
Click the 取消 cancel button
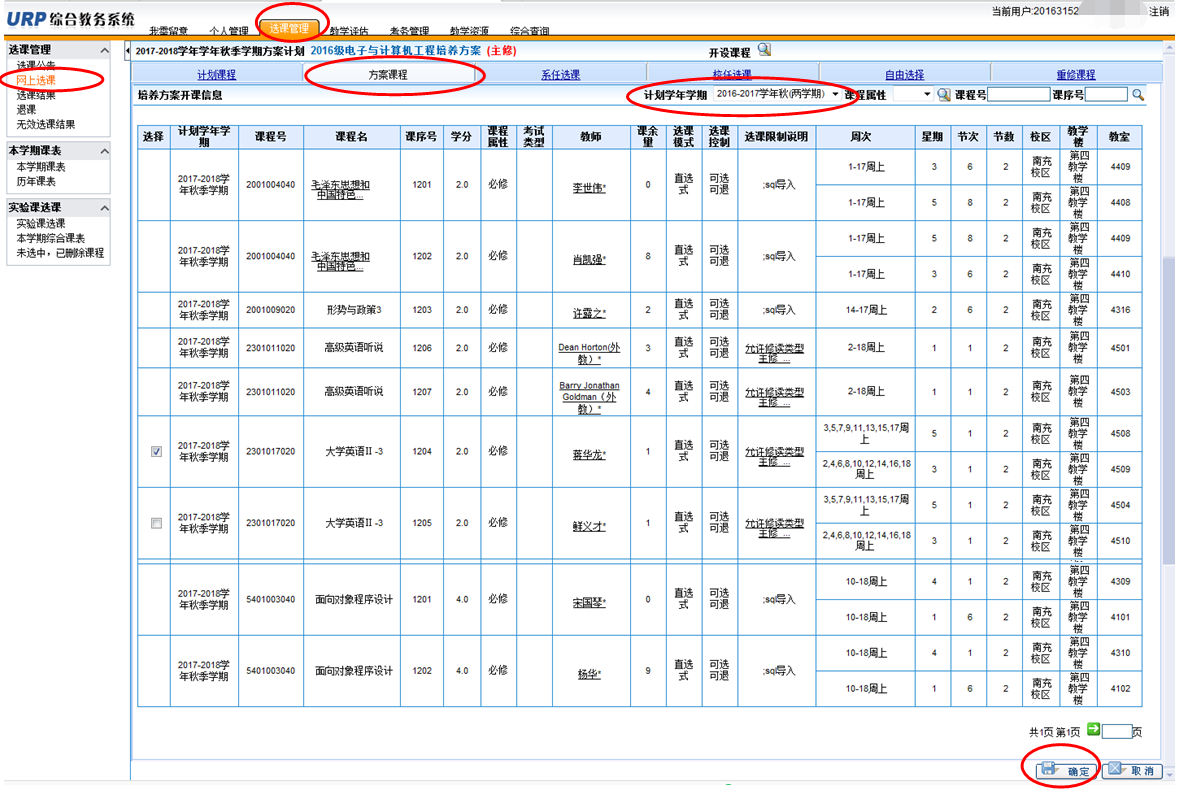click(1133, 771)
